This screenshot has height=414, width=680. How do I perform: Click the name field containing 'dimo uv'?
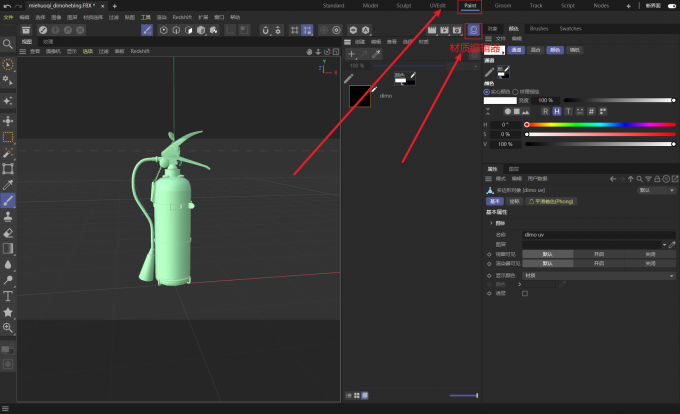point(599,235)
